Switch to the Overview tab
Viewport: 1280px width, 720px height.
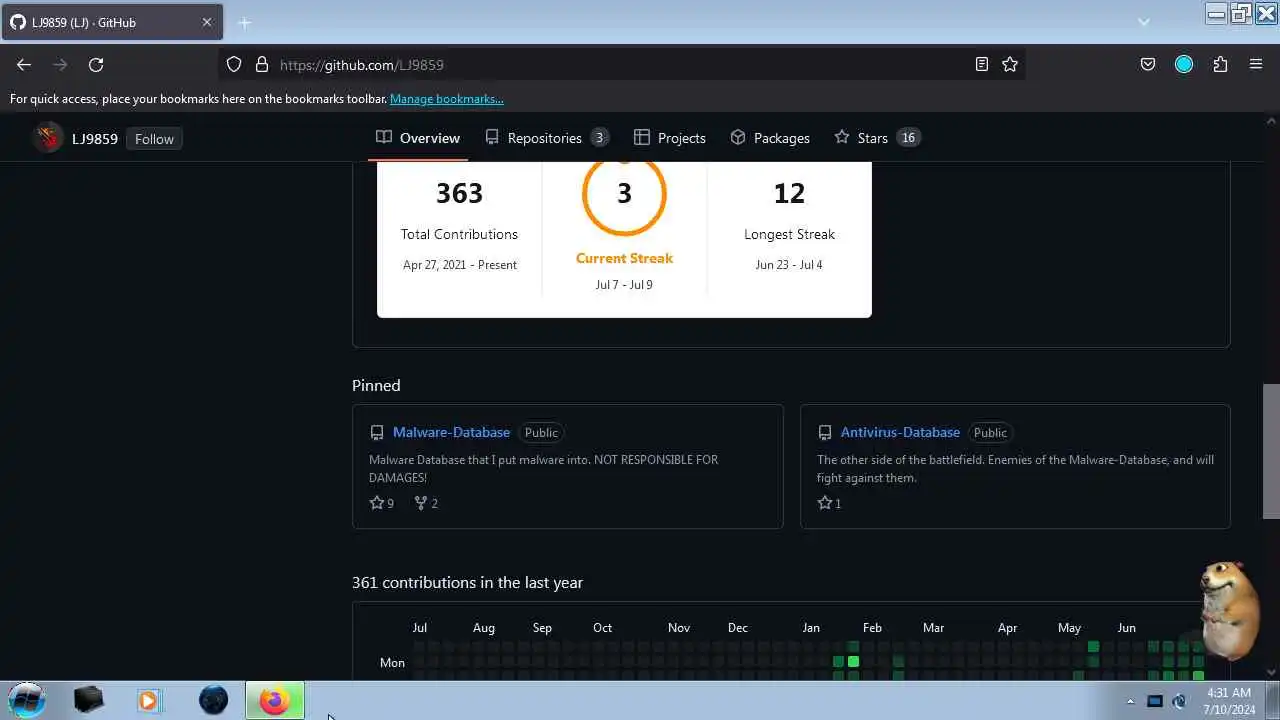[x=418, y=138]
